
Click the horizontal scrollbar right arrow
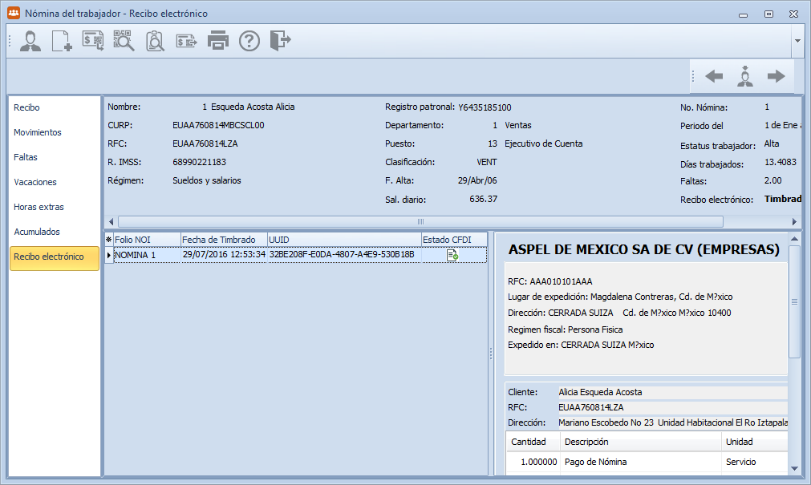click(794, 222)
